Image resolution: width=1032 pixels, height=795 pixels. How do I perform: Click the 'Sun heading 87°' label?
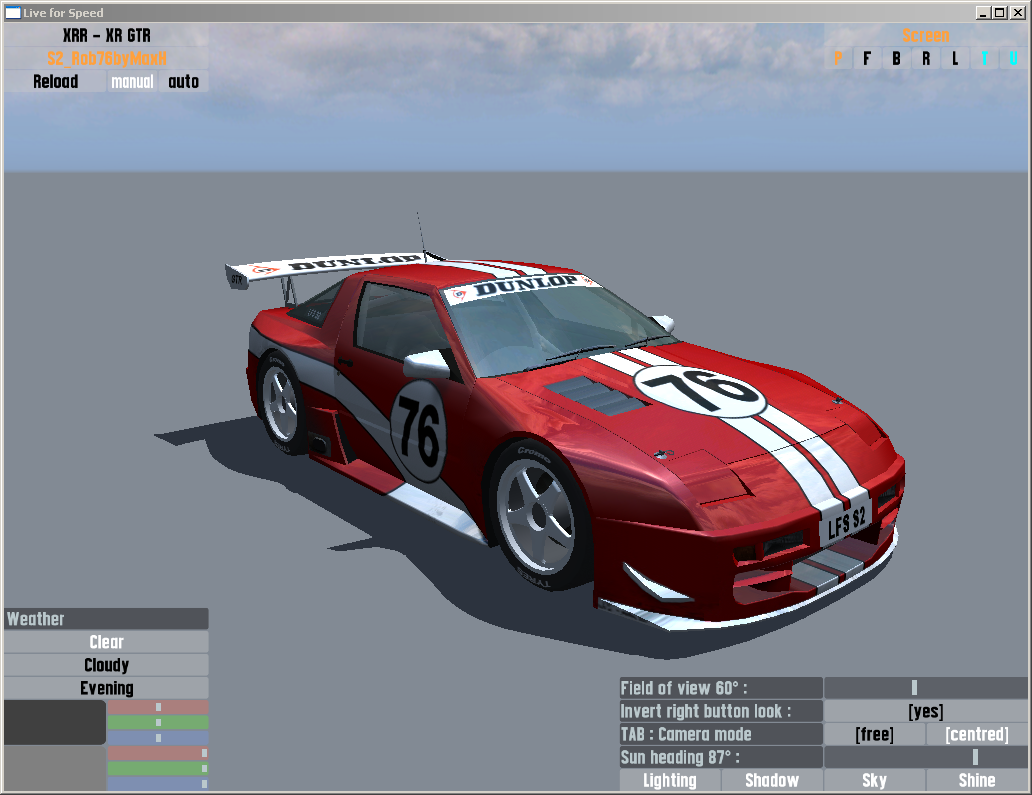[721, 757]
